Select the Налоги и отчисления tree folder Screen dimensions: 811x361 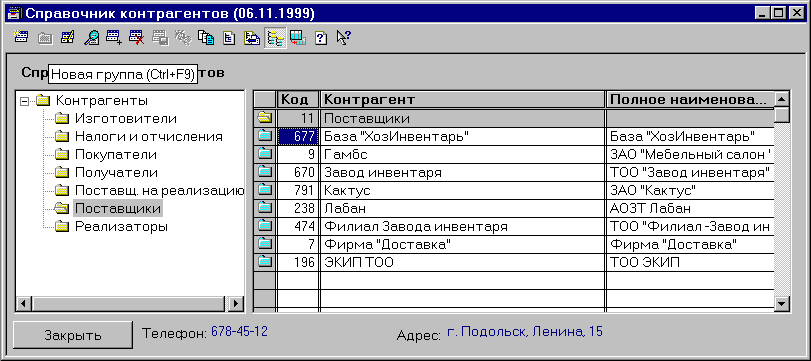point(149,137)
